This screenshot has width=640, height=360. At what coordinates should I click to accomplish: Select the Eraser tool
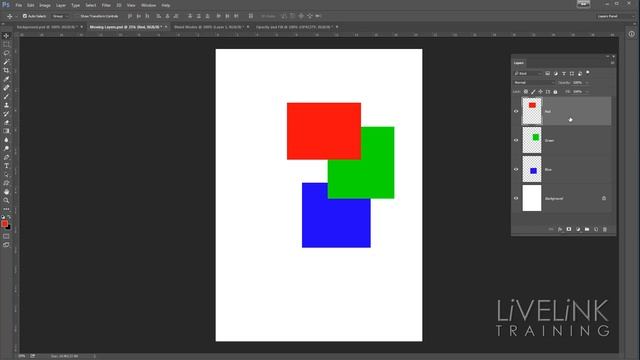point(6,122)
